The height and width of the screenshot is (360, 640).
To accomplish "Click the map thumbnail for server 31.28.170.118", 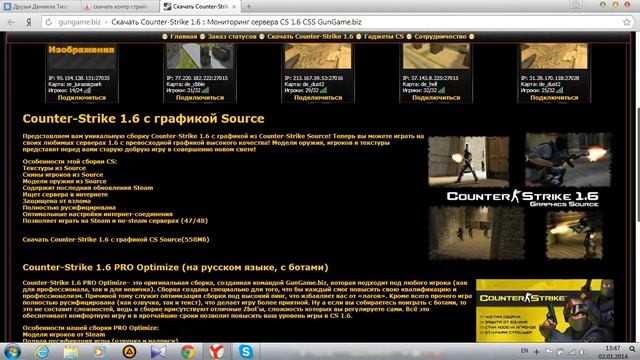I will [554, 56].
